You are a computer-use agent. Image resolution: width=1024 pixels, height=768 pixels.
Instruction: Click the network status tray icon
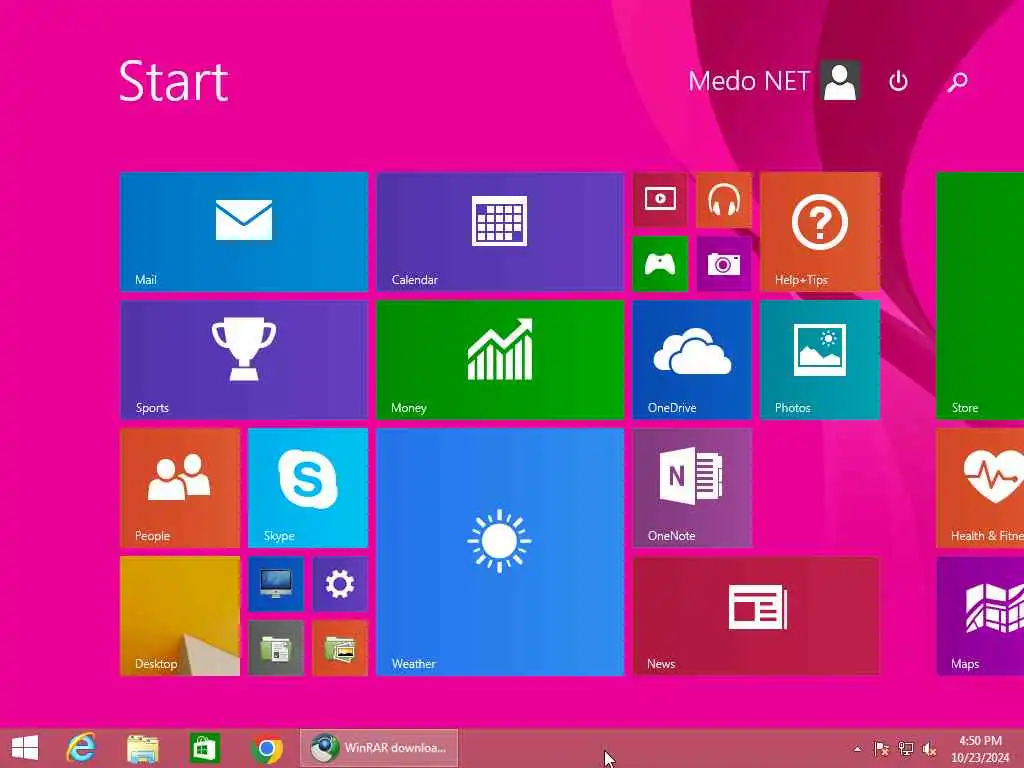[x=906, y=749]
